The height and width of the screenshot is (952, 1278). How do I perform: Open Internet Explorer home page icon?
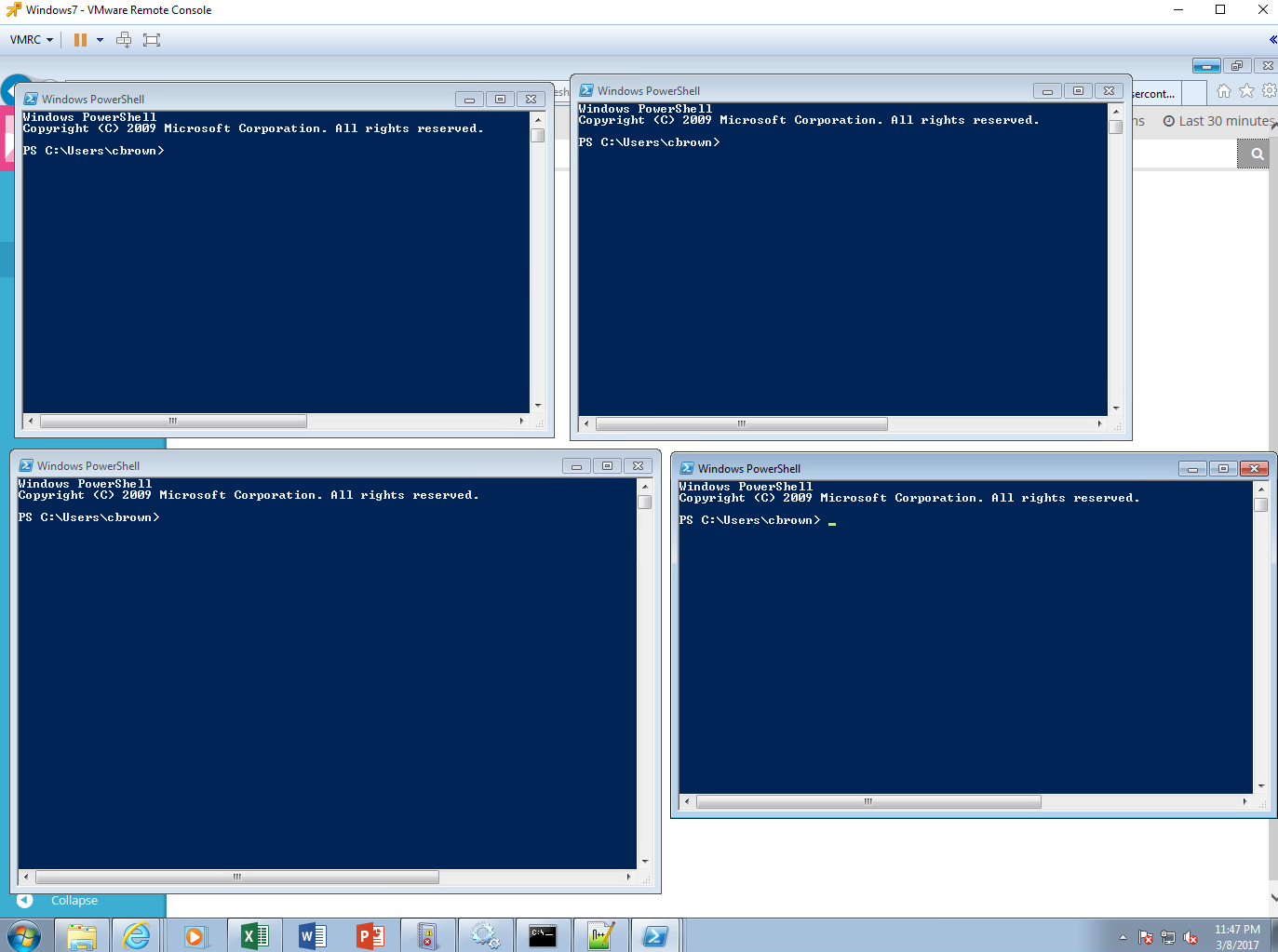(1224, 90)
